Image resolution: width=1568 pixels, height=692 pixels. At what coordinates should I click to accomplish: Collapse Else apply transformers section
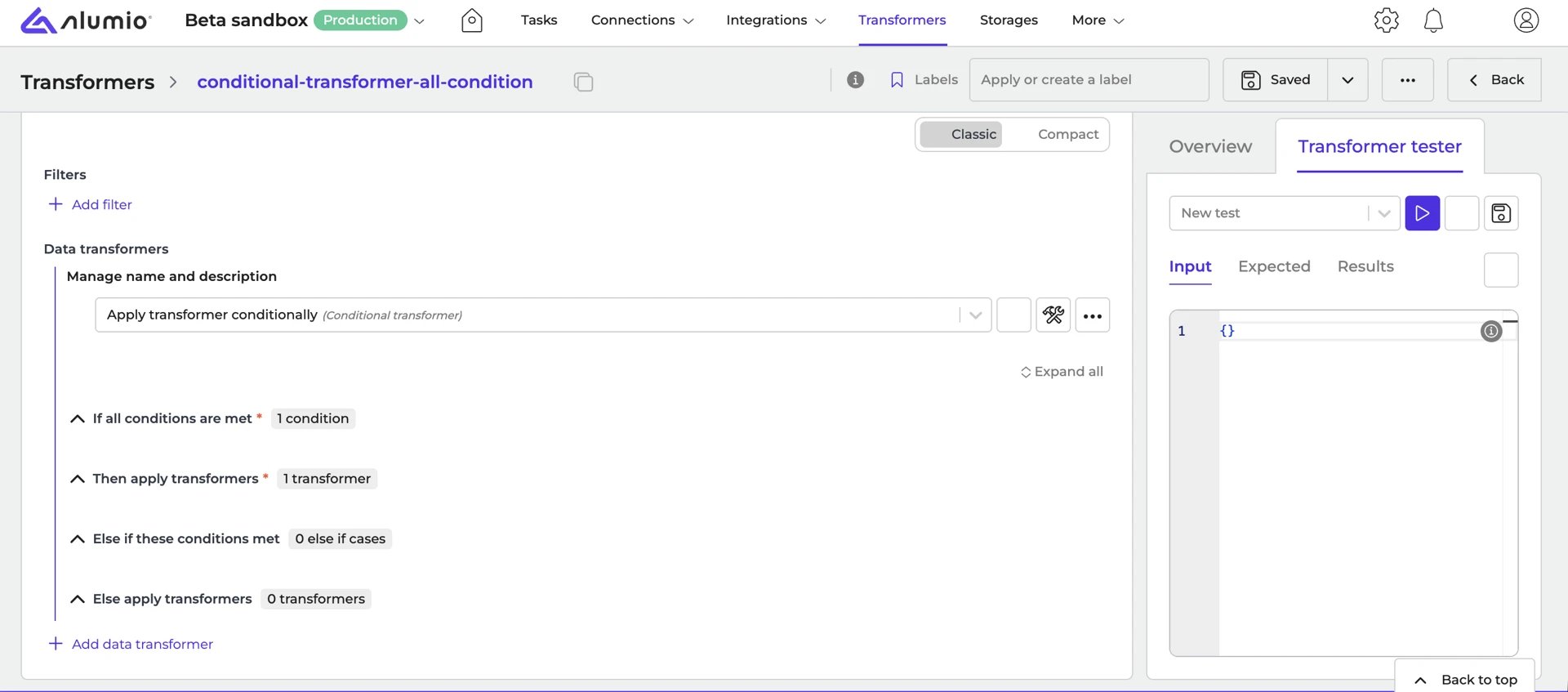coord(78,600)
